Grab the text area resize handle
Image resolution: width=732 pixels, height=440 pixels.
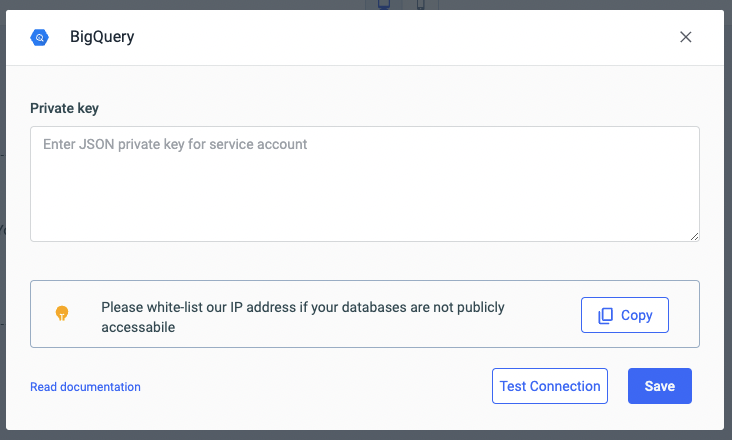coord(694,236)
